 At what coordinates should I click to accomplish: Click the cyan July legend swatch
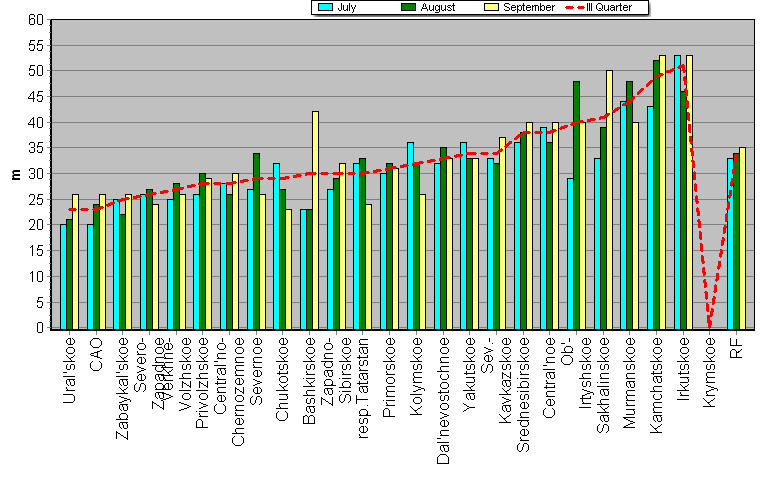pyautogui.click(x=326, y=7)
